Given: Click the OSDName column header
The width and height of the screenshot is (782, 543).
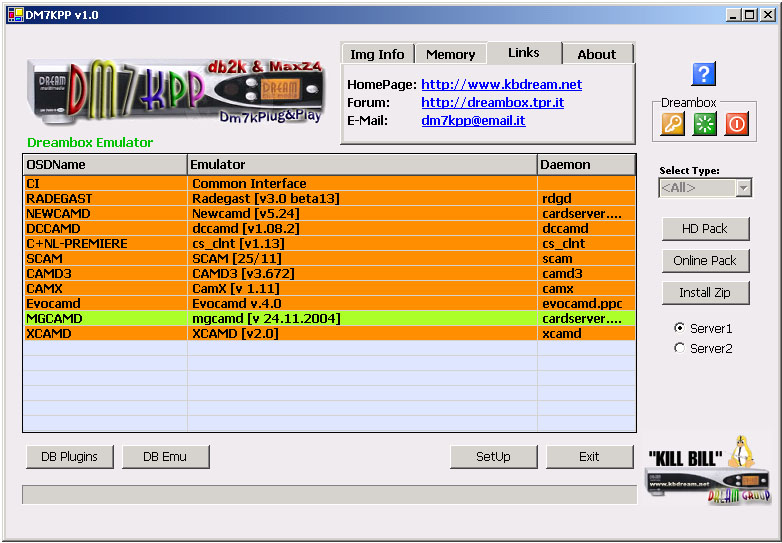Looking at the screenshot, I should point(105,165).
